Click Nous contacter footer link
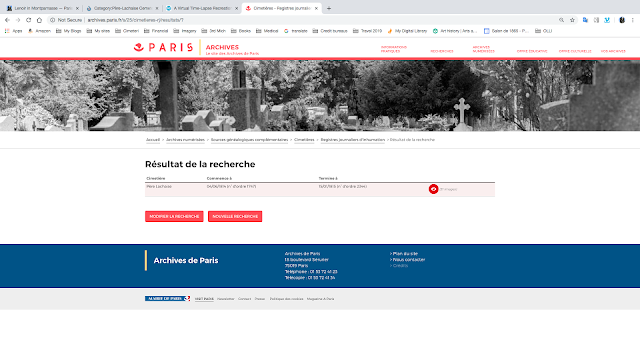Image resolution: width=640 pixels, height=360 pixels. (408, 260)
